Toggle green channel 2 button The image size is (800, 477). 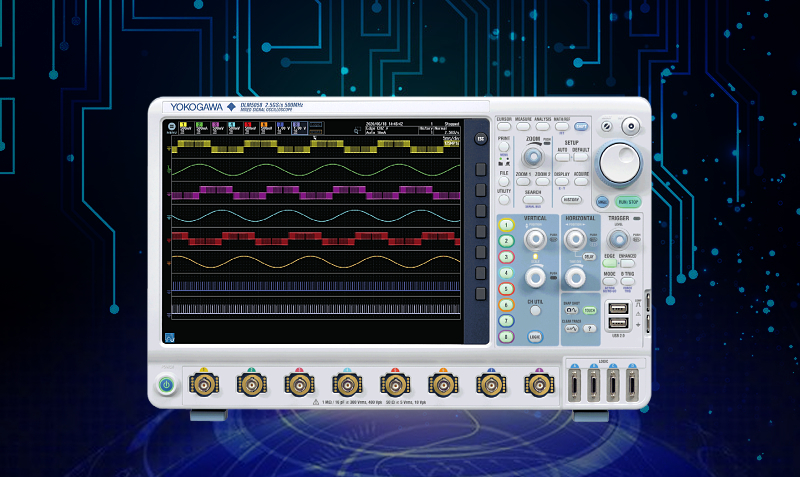coord(506,241)
